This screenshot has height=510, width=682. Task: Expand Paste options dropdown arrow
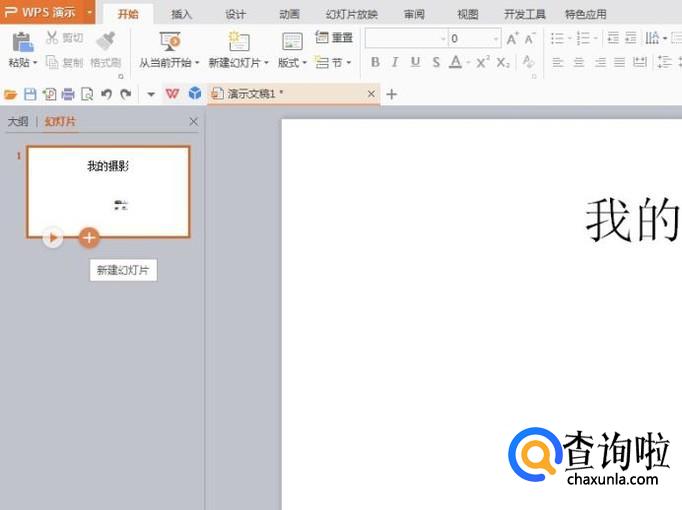coord(35,63)
